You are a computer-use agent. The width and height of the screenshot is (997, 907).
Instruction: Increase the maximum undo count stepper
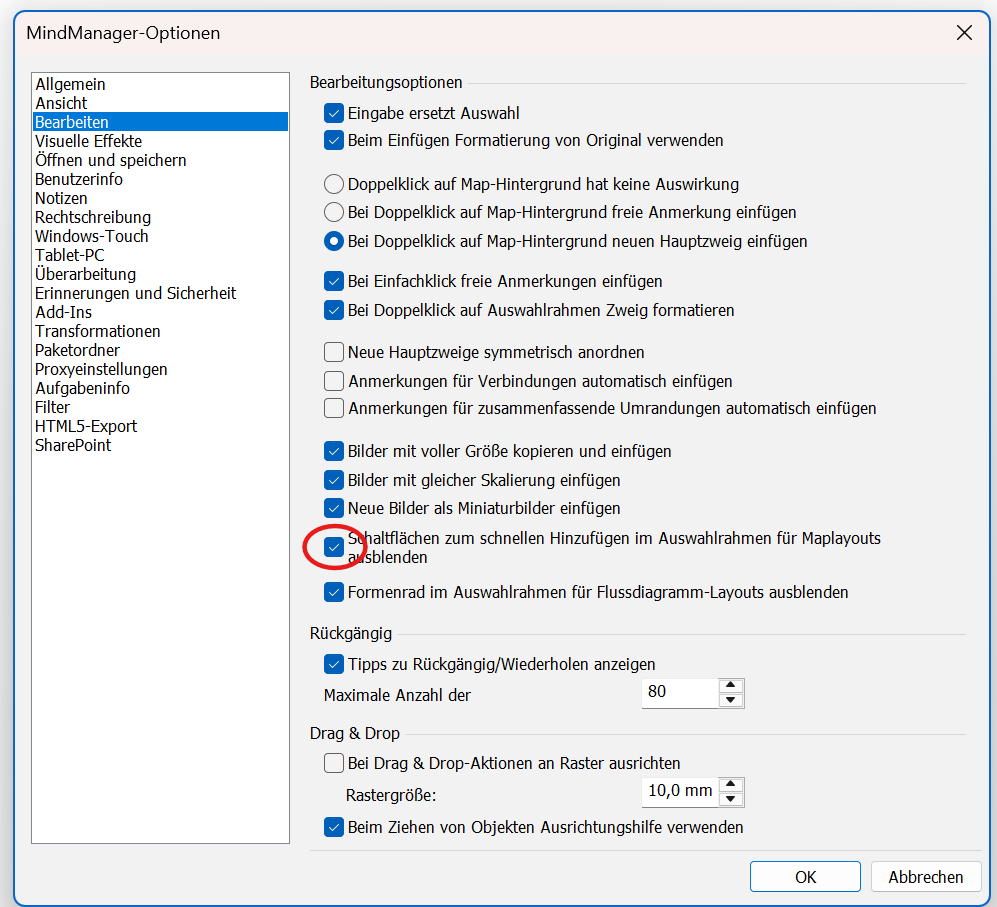pyautogui.click(x=731, y=685)
